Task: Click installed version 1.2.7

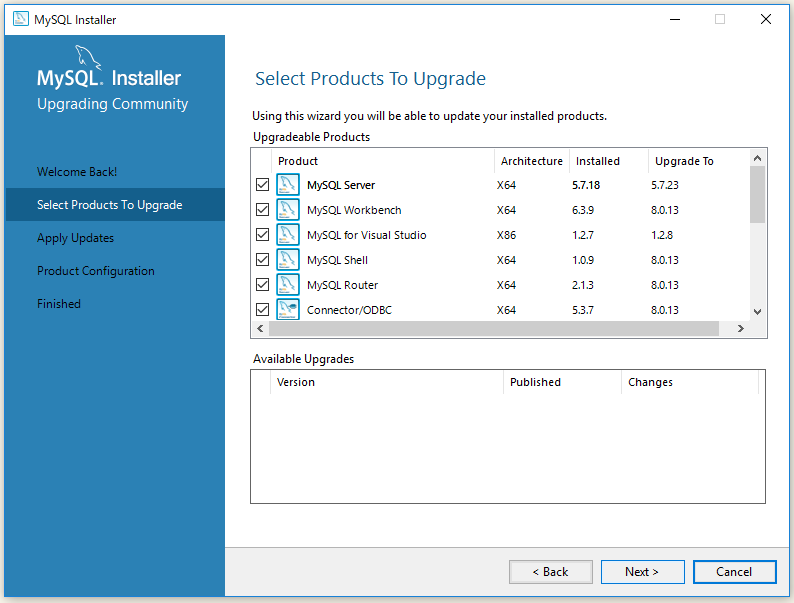Action: (x=583, y=235)
